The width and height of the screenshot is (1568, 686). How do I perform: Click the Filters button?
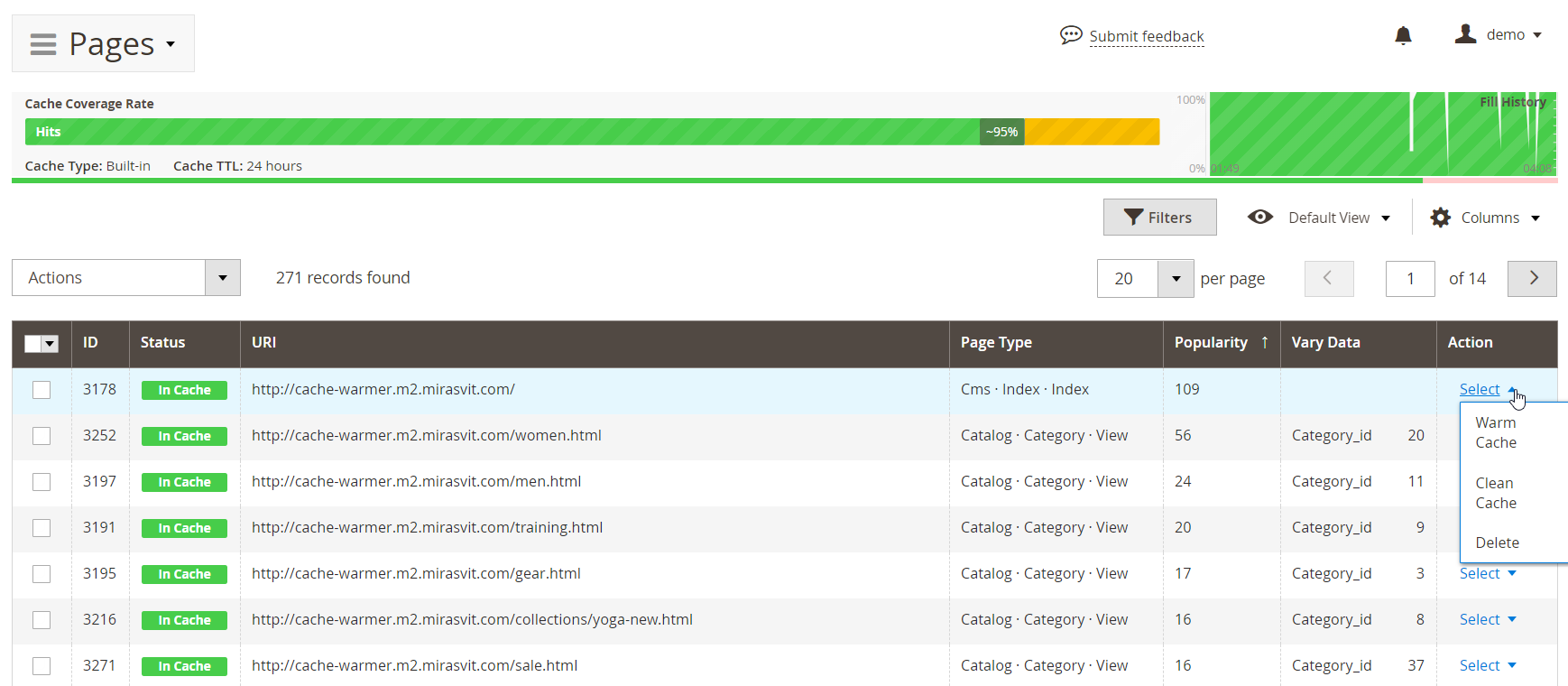pos(1159,218)
